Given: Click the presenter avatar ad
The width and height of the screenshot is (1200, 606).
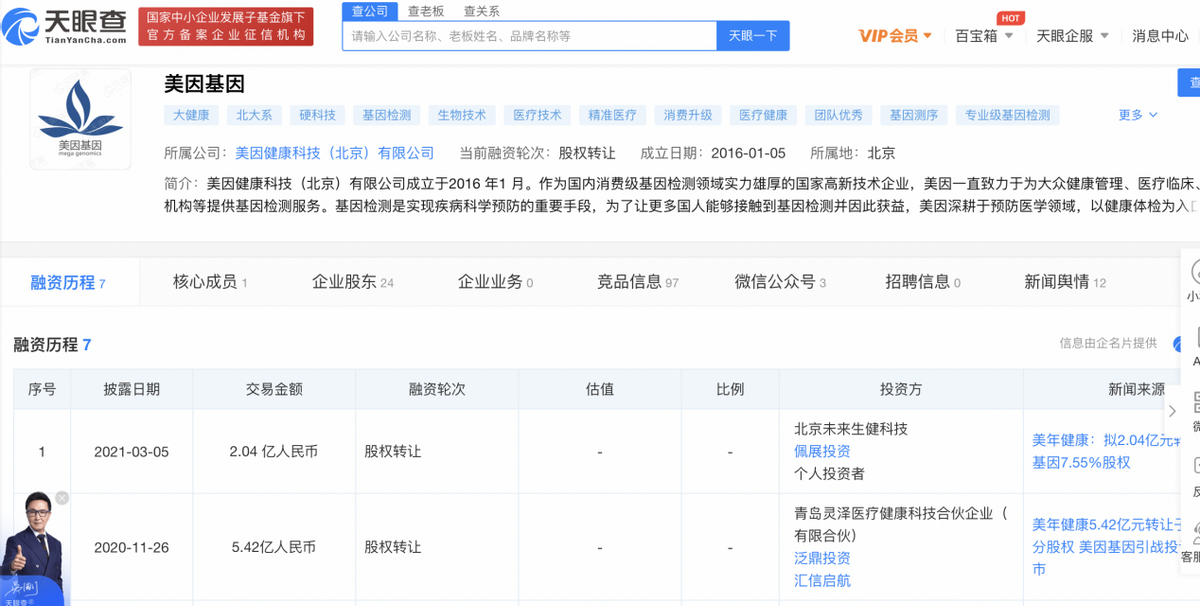Looking at the screenshot, I should point(32,550).
